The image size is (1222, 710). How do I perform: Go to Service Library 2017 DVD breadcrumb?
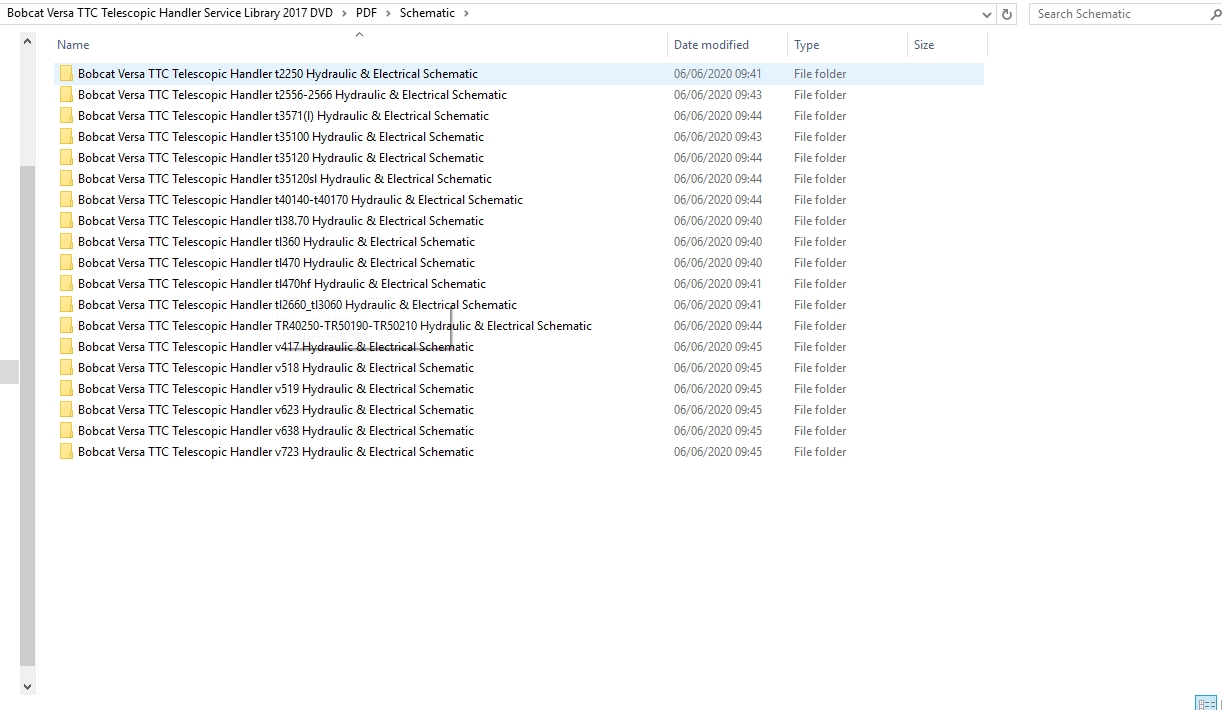(x=170, y=13)
